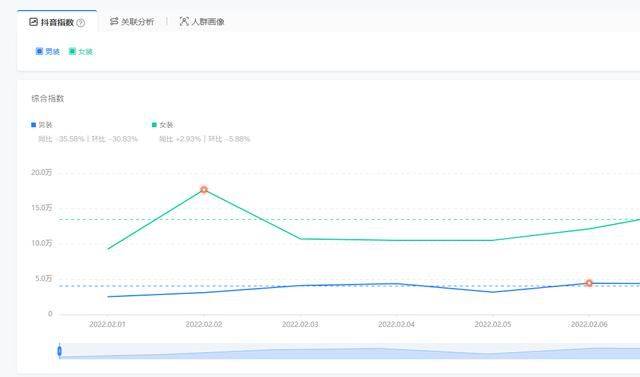Screen dimensions: 640x377
Task: Click the 5.0万 y-axis label
Action: [x=43, y=278]
